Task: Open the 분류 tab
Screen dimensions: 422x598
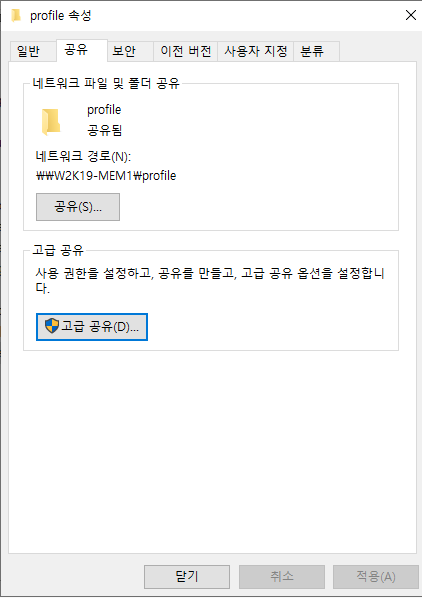Action: [316, 51]
